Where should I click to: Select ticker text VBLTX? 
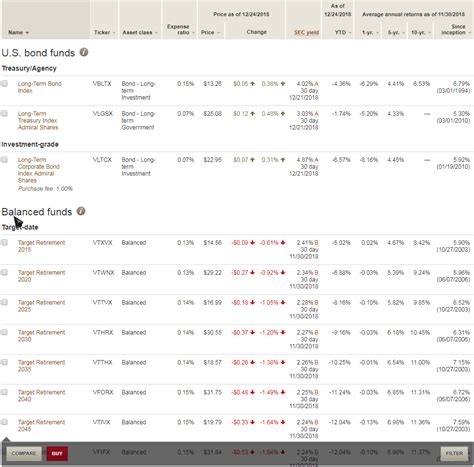point(102,83)
